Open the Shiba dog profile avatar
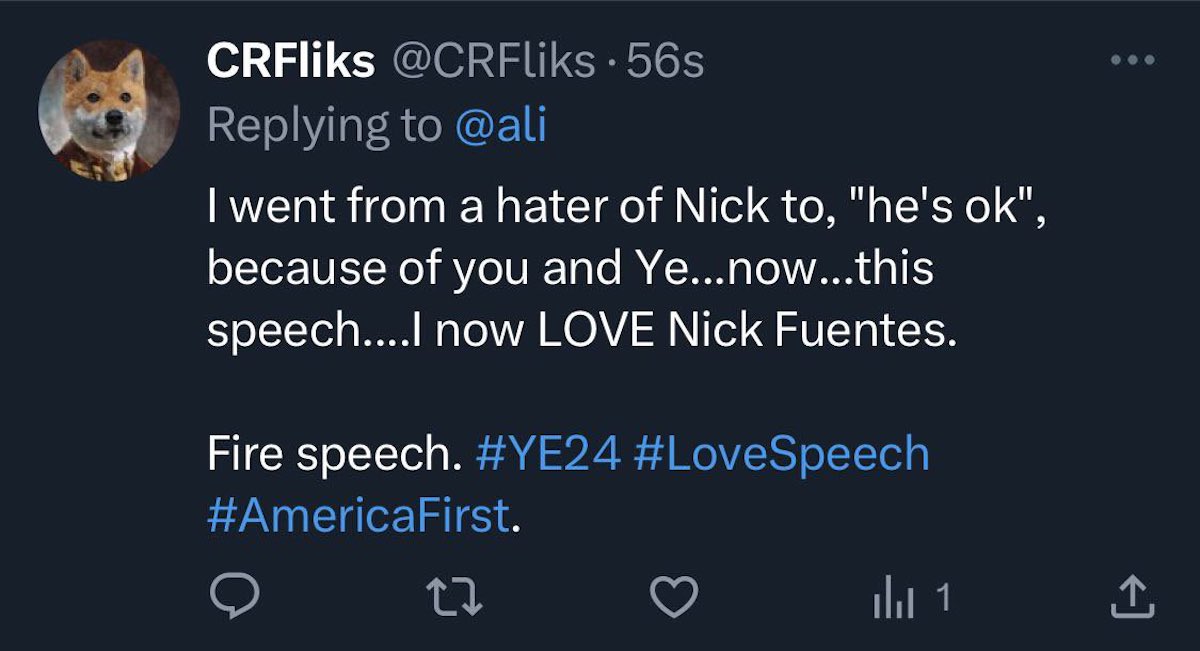This screenshot has height=651, width=1200. (109, 110)
